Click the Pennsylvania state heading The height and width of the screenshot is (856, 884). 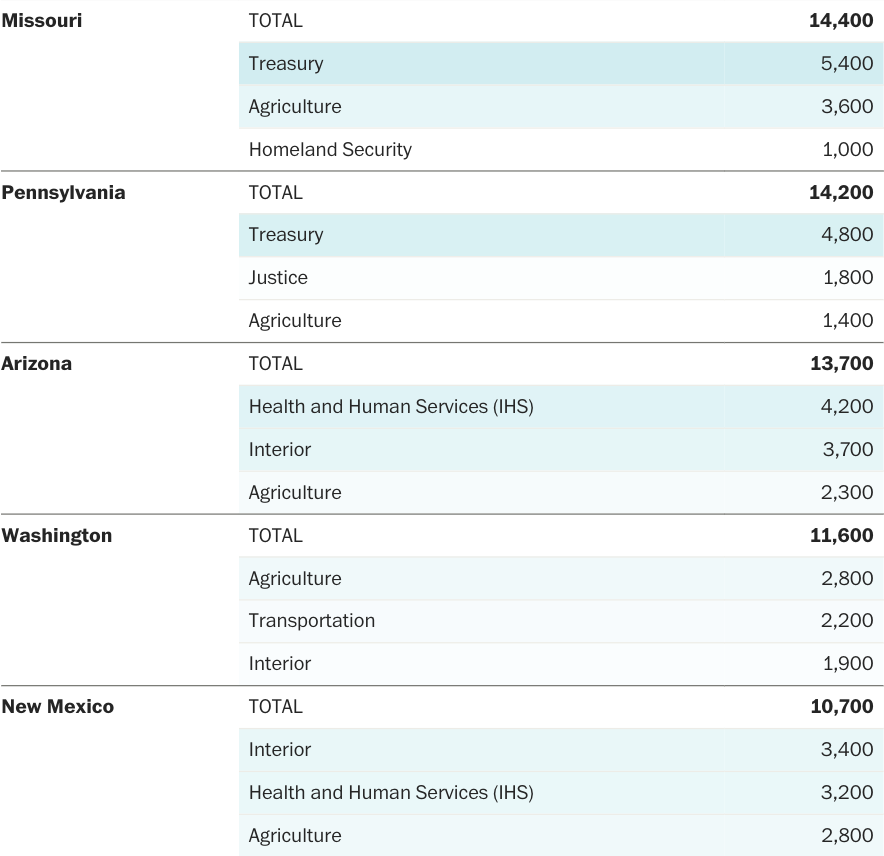[x=63, y=192]
